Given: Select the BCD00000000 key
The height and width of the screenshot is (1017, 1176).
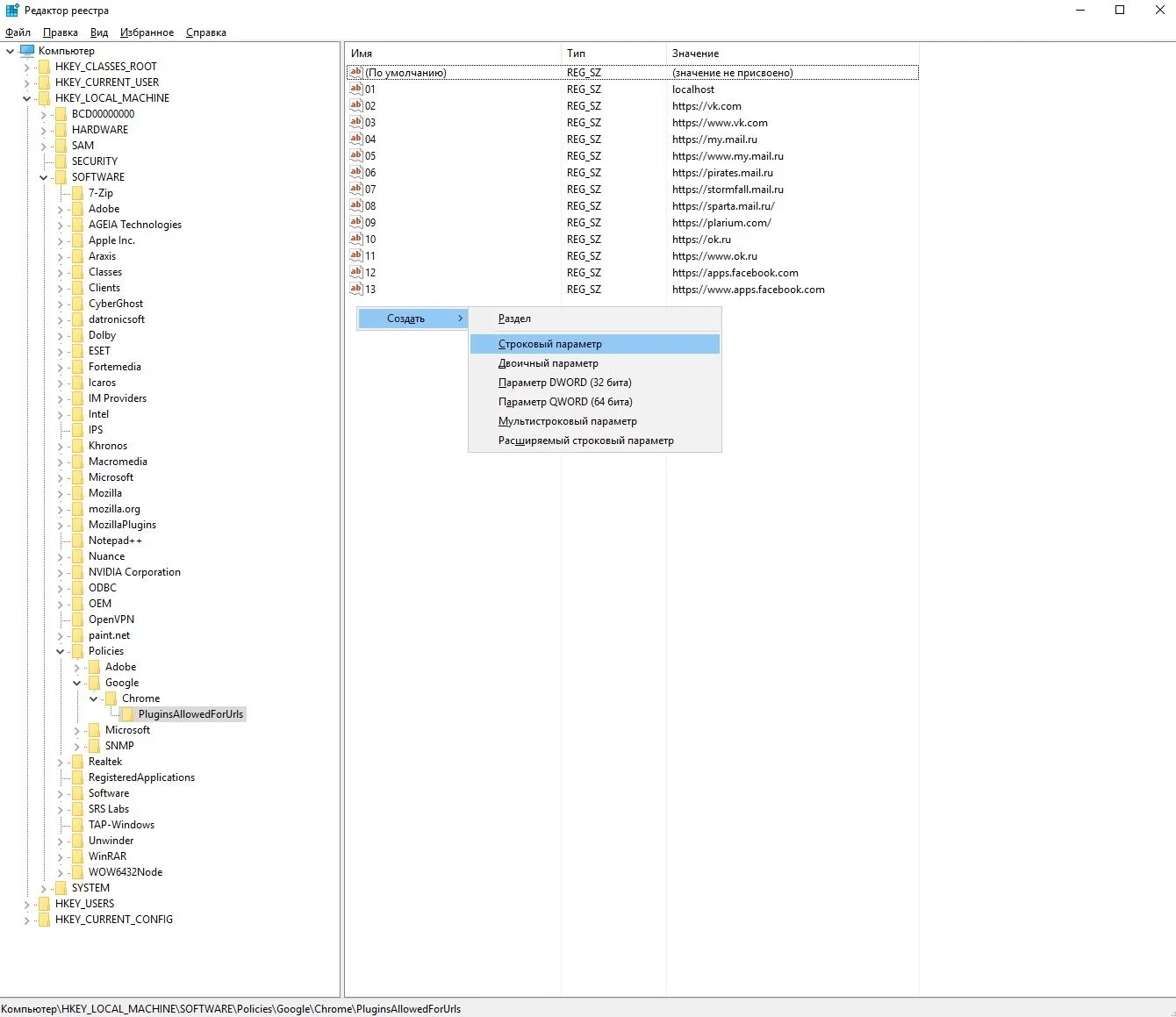Looking at the screenshot, I should click(x=104, y=114).
